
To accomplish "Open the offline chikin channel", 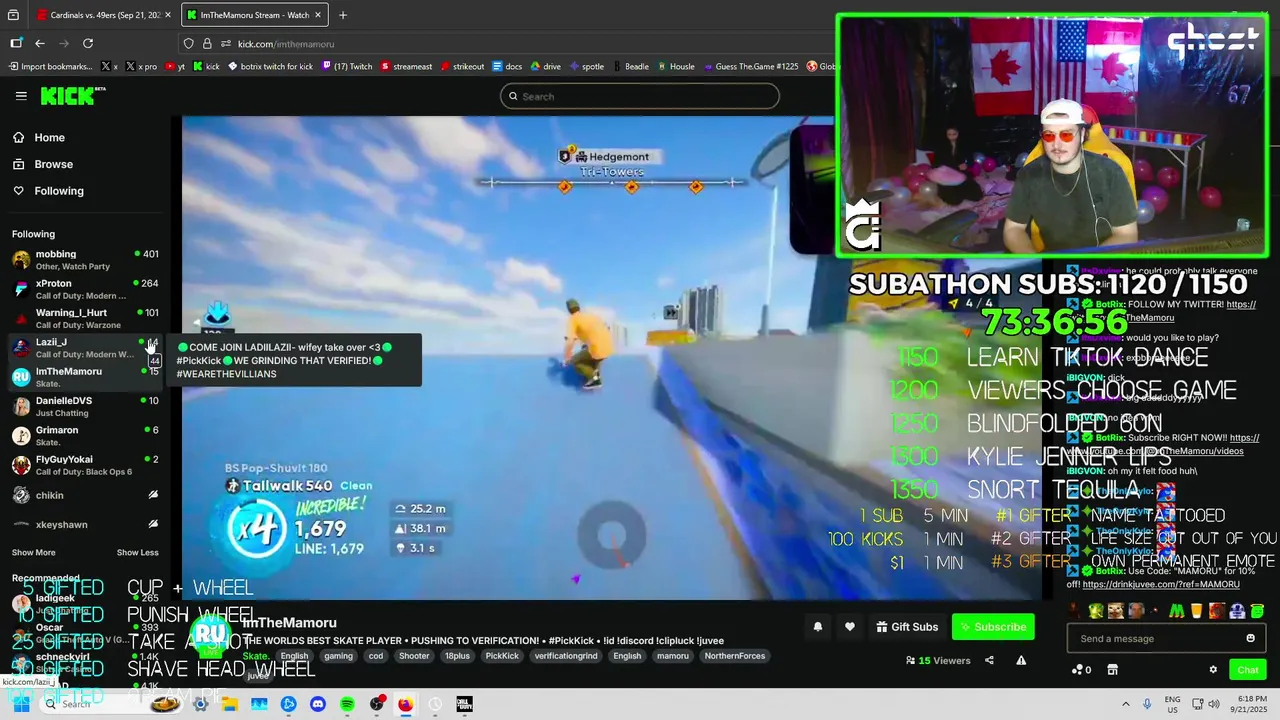I will [85, 495].
